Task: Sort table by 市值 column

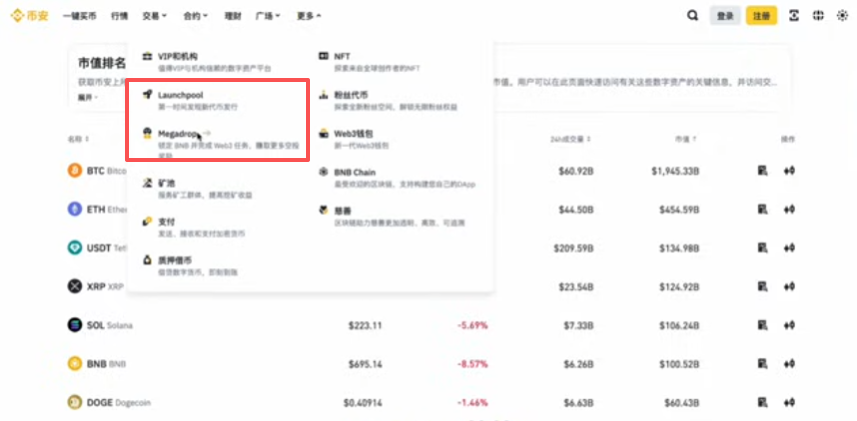Action: tap(686, 139)
